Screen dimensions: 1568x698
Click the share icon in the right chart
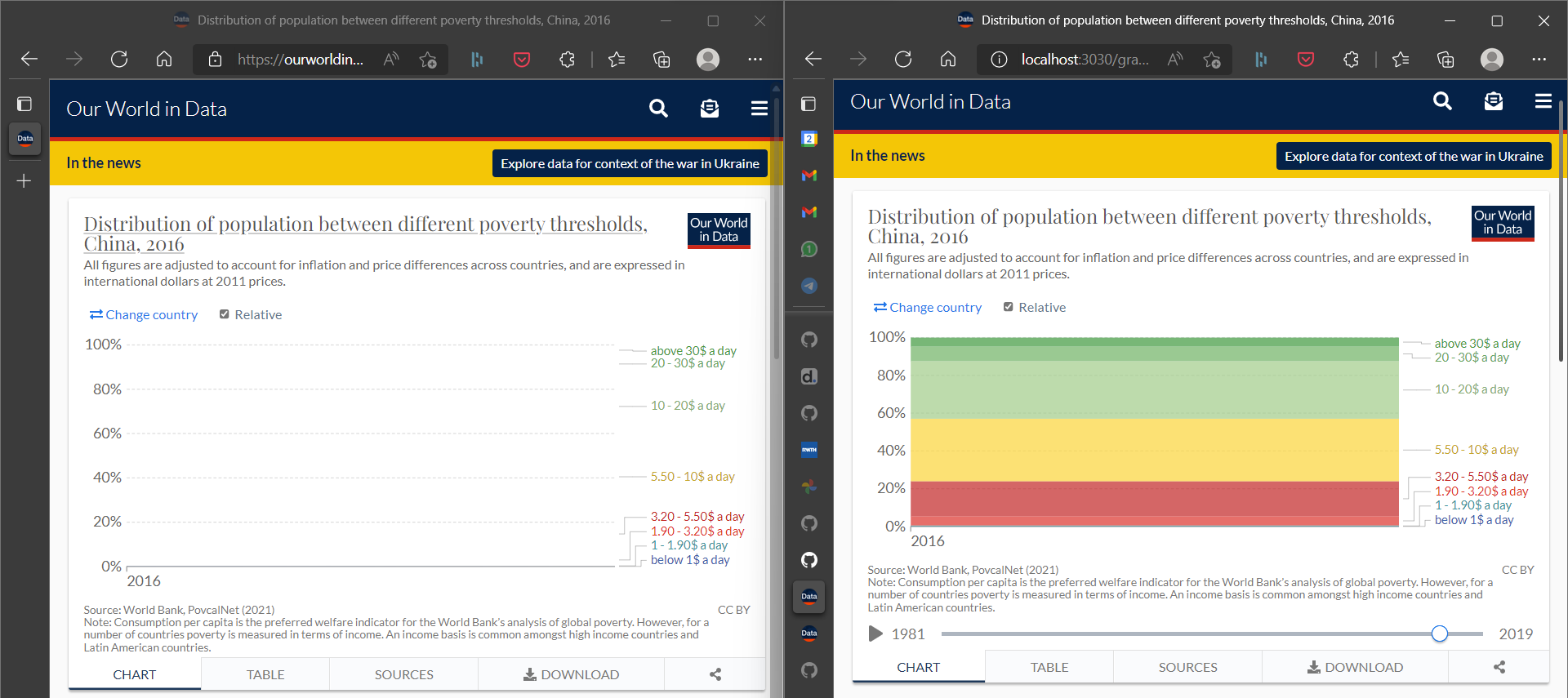1499,667
